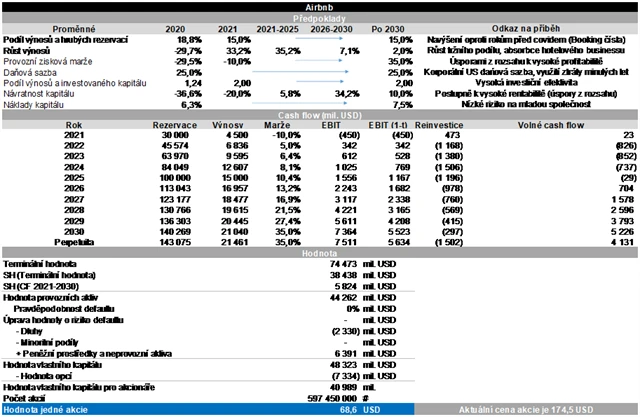
Task: Select the 7 364 EBIT value
Action: 345,232
